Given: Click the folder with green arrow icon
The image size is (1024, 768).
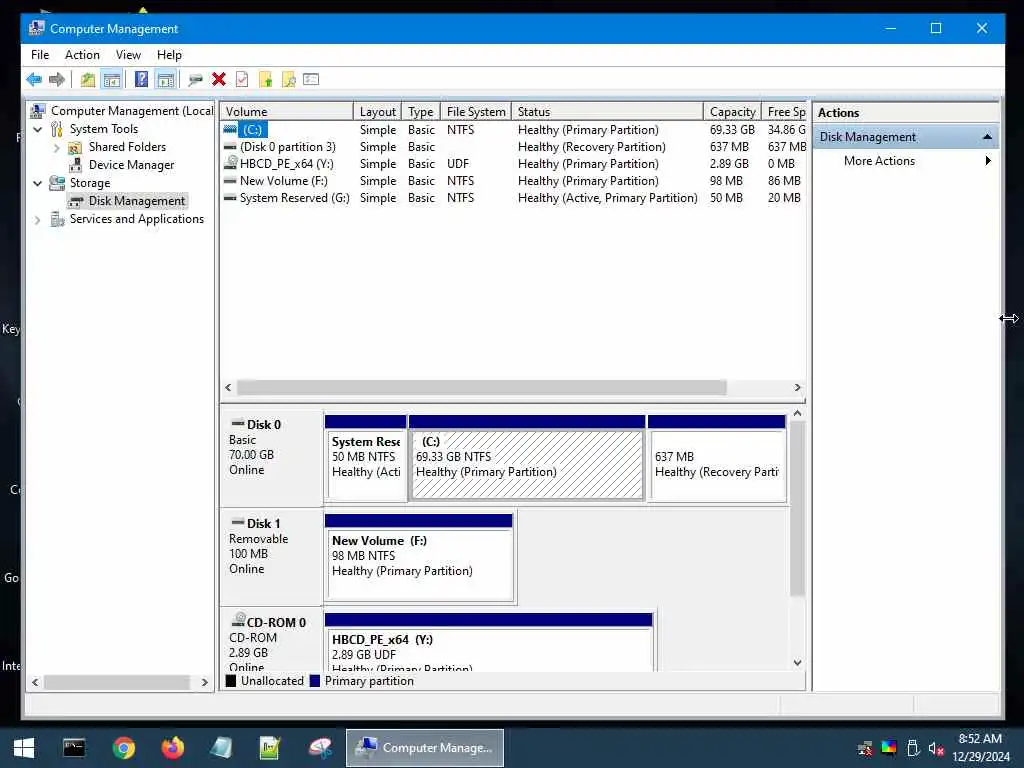Looking at the screenshot, I should point(265,80).
